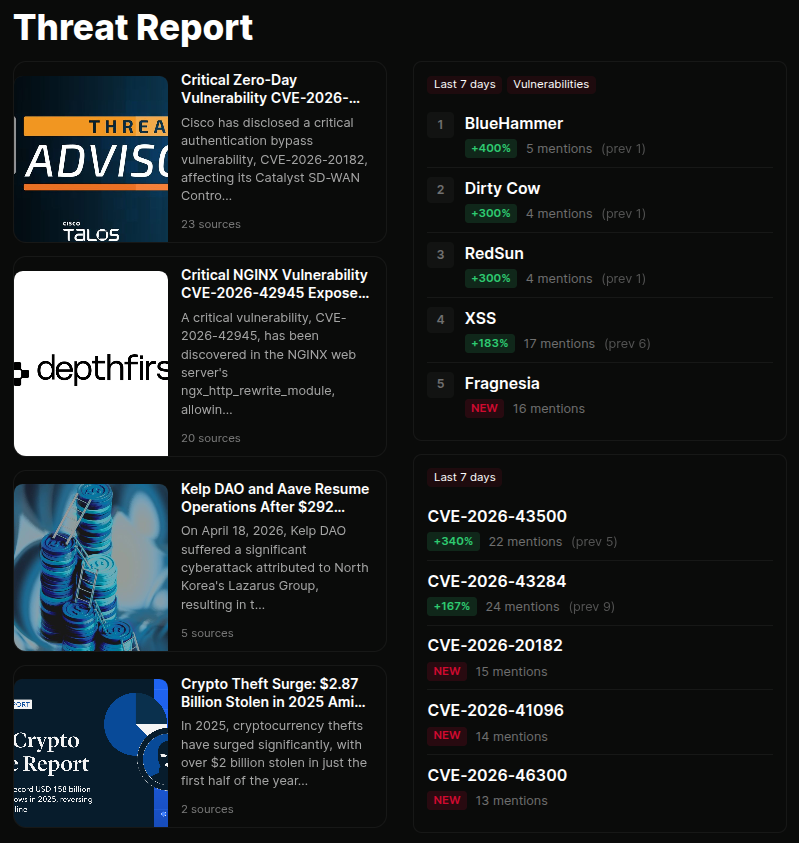Click '14 mentions' under CVE-2026-41096

[x=511, y=737]
